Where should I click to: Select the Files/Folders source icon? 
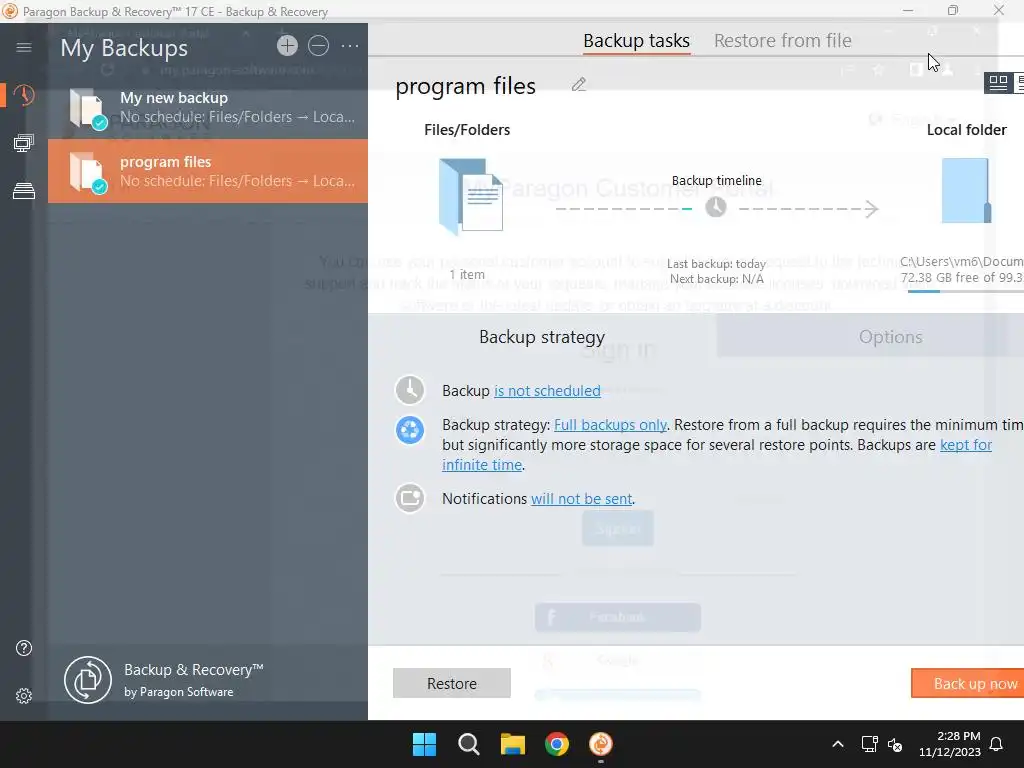[471, 196]
